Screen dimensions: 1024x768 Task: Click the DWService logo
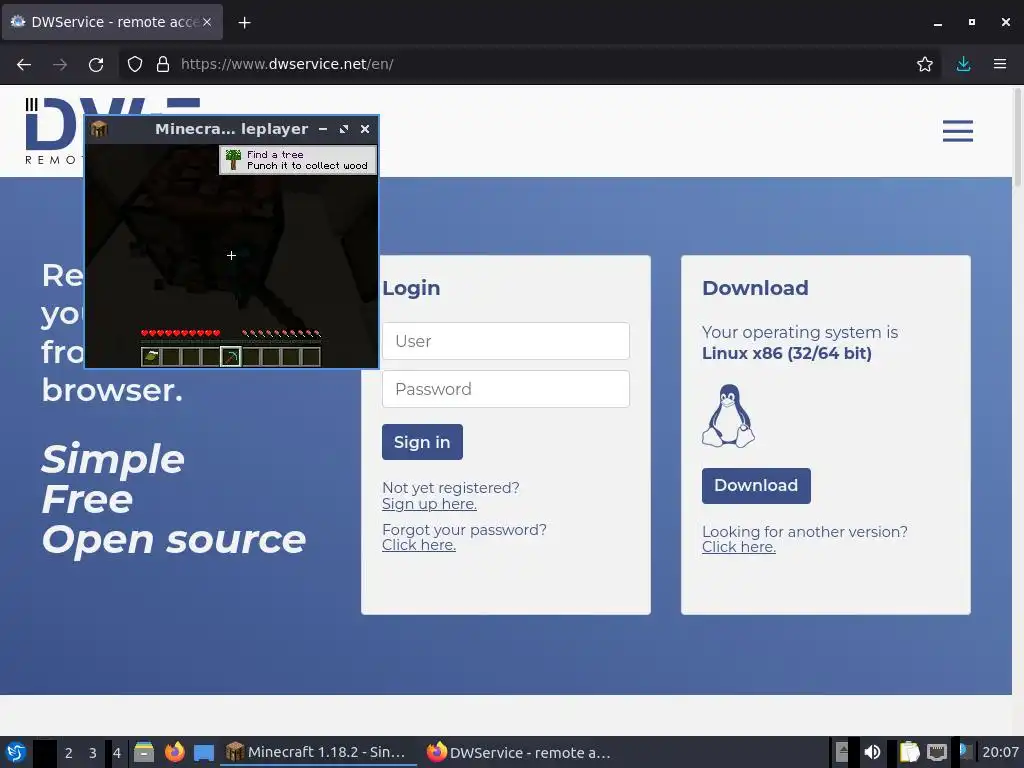(x=55, y=131)
